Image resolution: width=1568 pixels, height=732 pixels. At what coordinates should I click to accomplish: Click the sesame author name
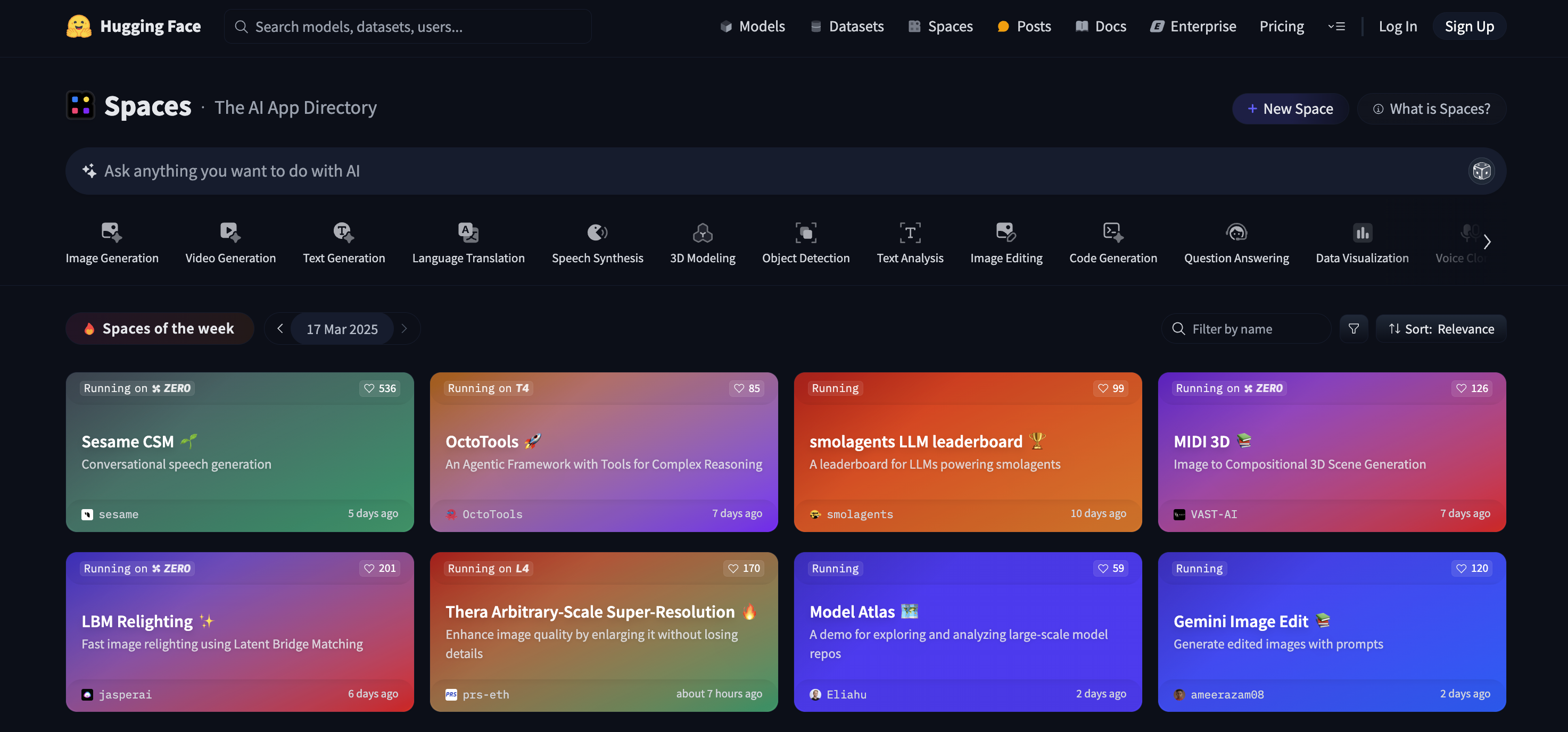pyautogui.click(x=119, y=514)
